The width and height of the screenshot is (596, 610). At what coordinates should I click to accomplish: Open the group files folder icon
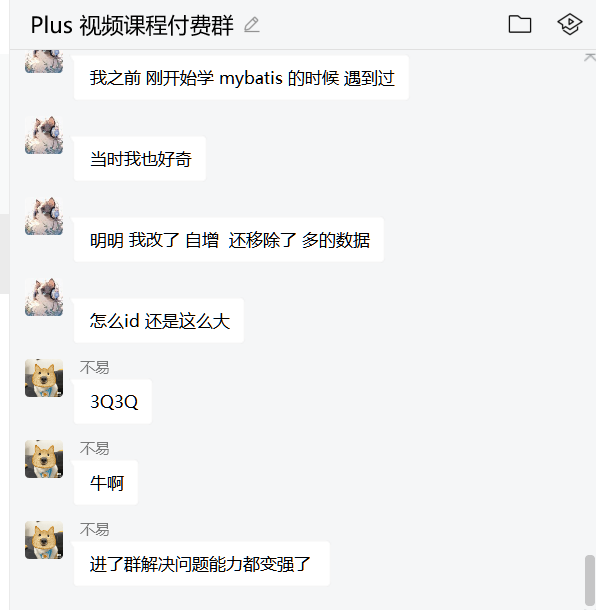520,25
